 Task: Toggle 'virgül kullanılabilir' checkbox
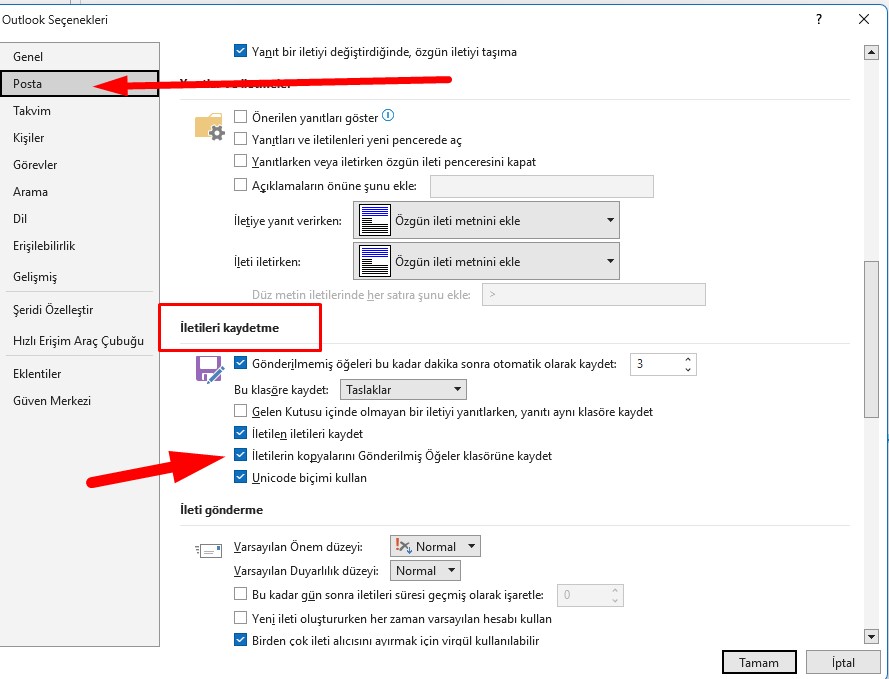click(x=240, y=640)
